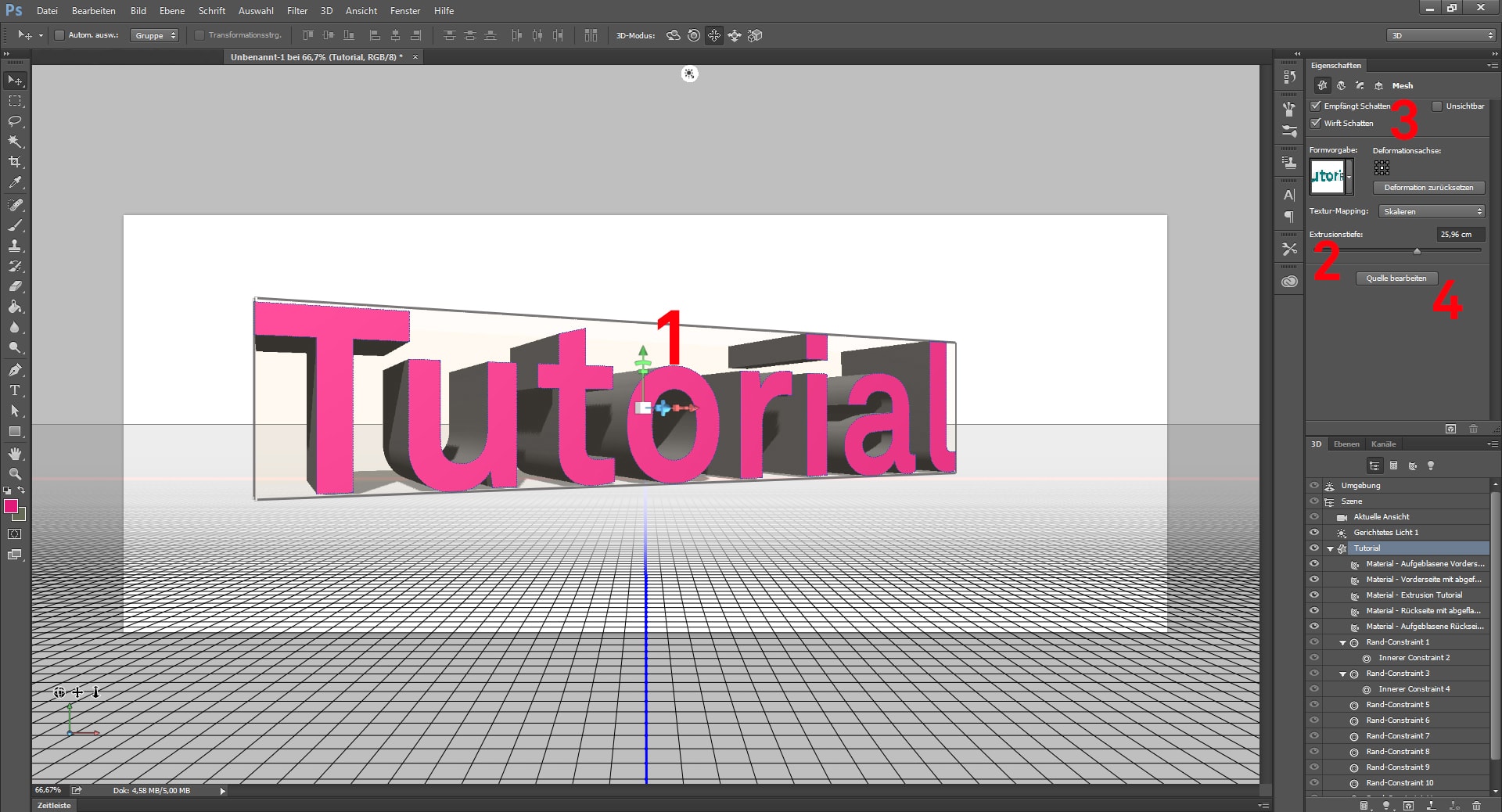Open the Textur-Mapping Skalieren dropdown
The height and width of the screenshot is (812, 1502).
(x=1431, y=212)
